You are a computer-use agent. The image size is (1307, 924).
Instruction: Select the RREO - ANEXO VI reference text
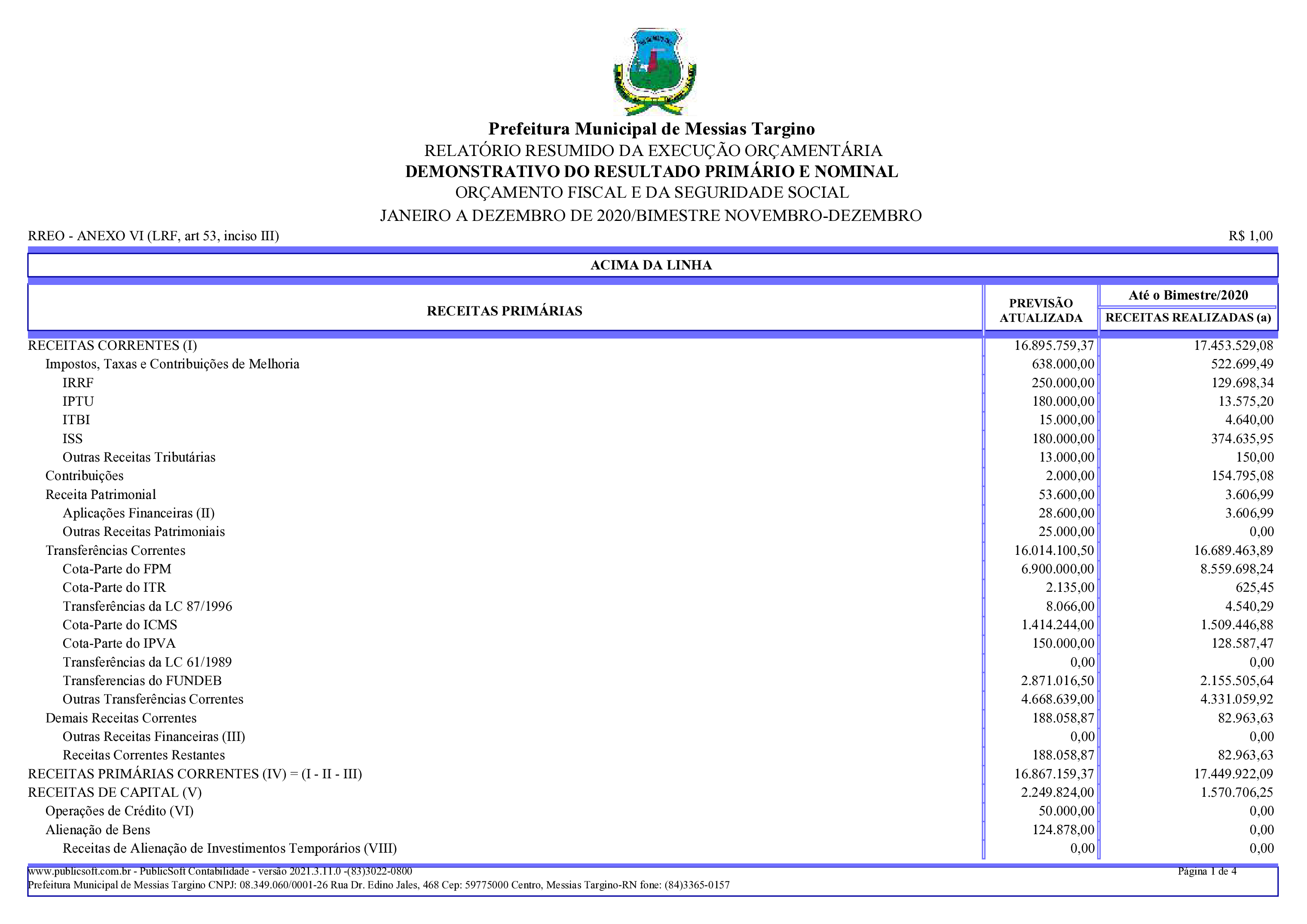pyautogui.click(x=153, y=236)
